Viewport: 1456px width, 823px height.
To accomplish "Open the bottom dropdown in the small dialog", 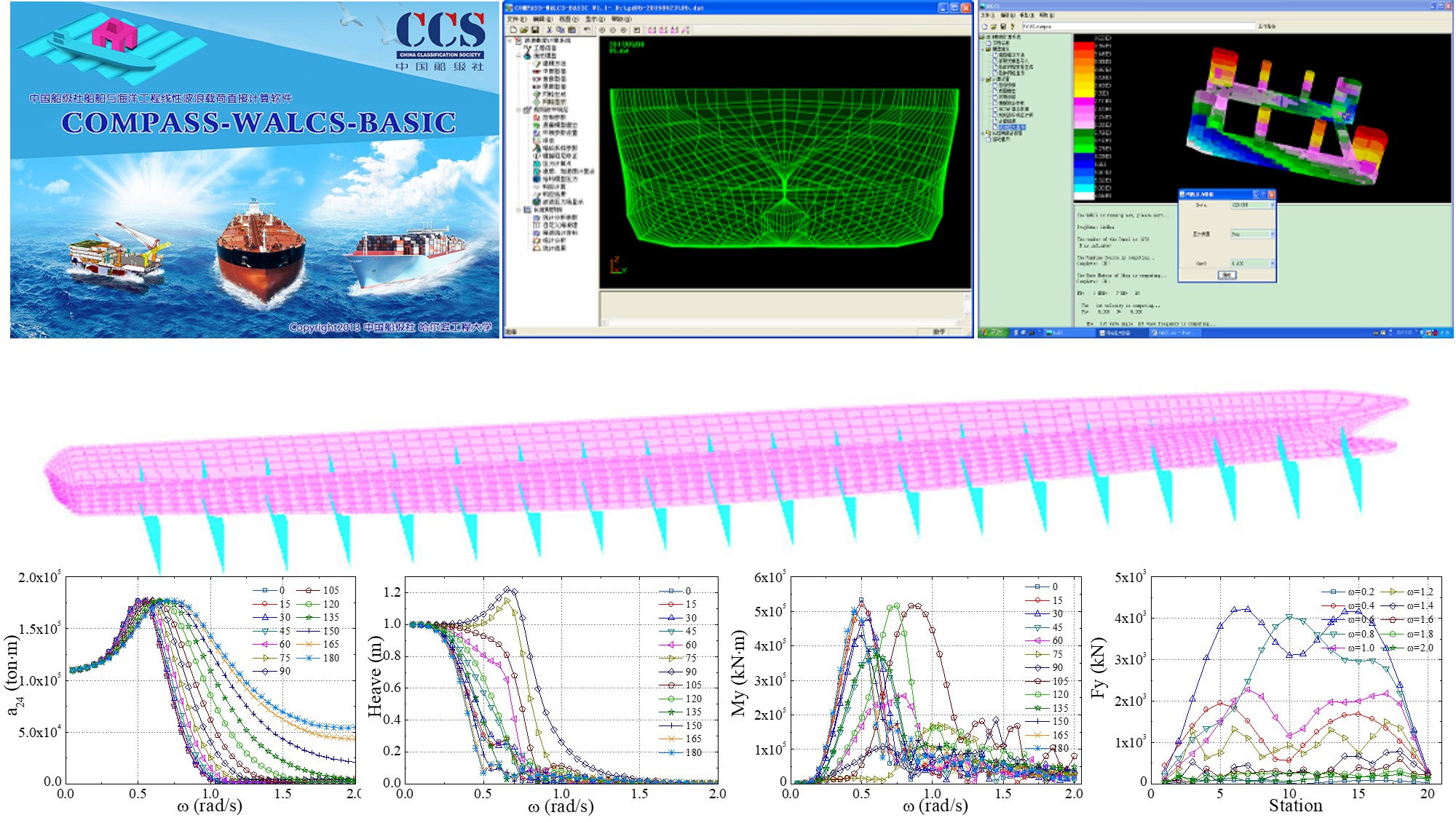I will coord(1272,263).
